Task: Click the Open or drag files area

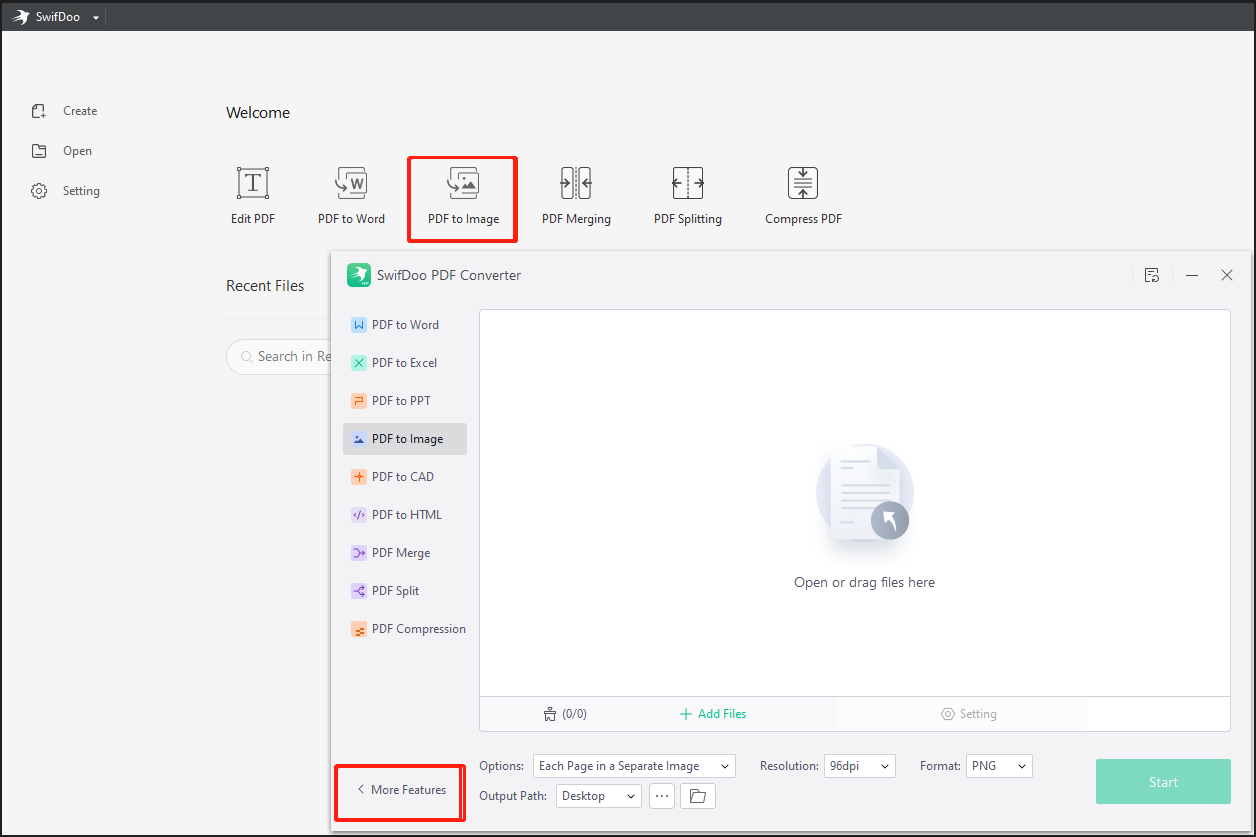Action: point(855,503)
